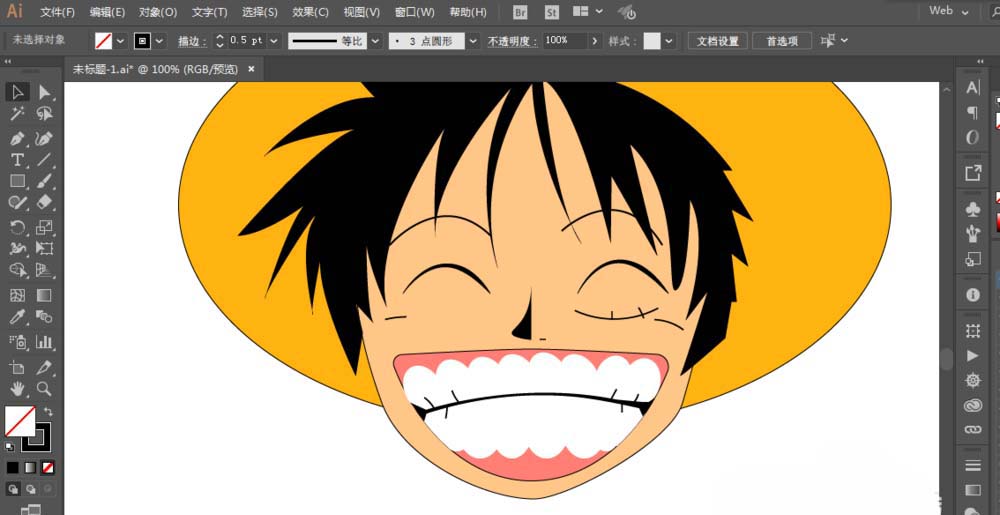The width and height of the screenshot is (1000, 515).
Task: Select the Slice tool
Action: [45, 367]
